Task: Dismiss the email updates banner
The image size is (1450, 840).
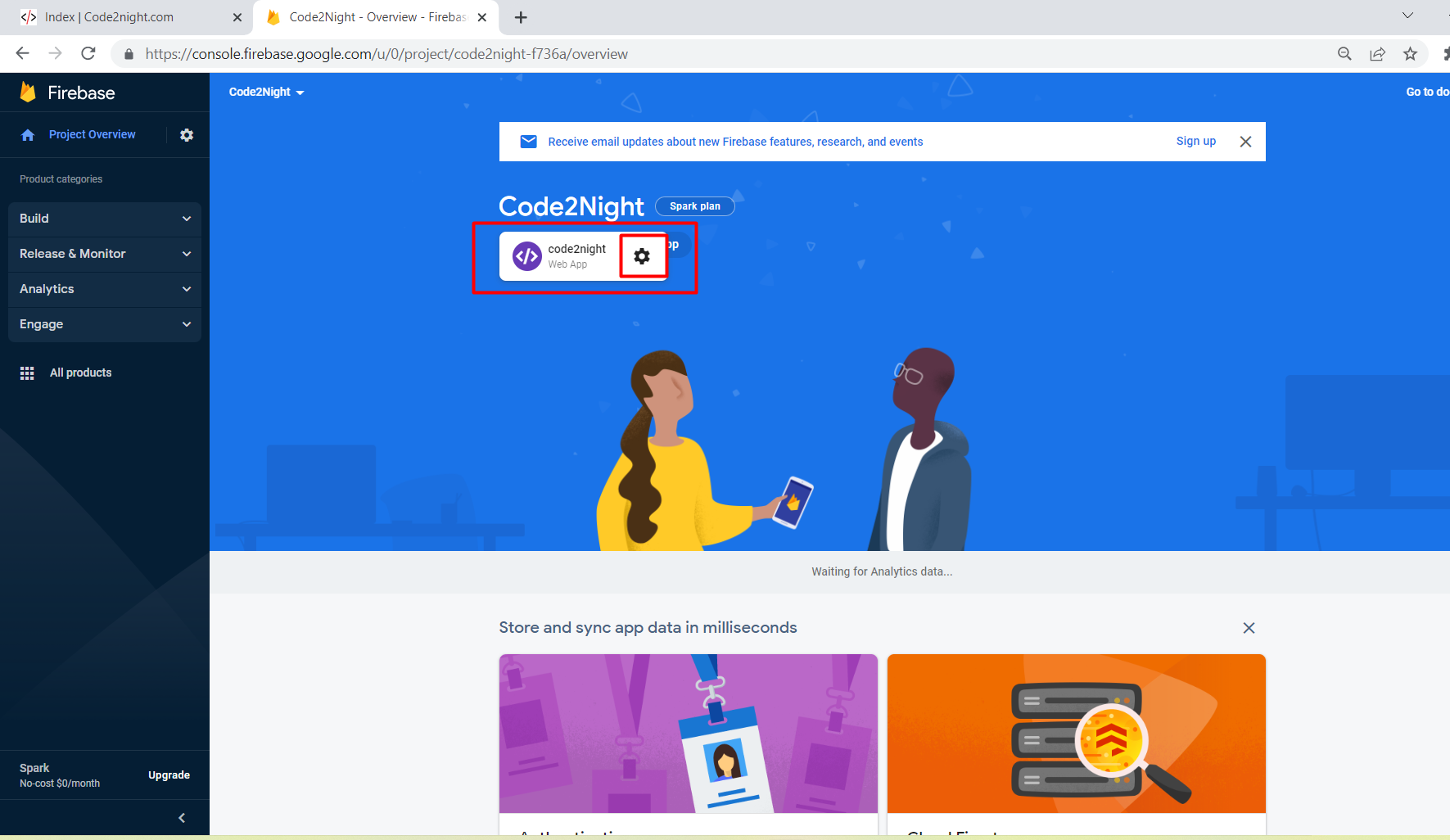Action: (1245, 142)
